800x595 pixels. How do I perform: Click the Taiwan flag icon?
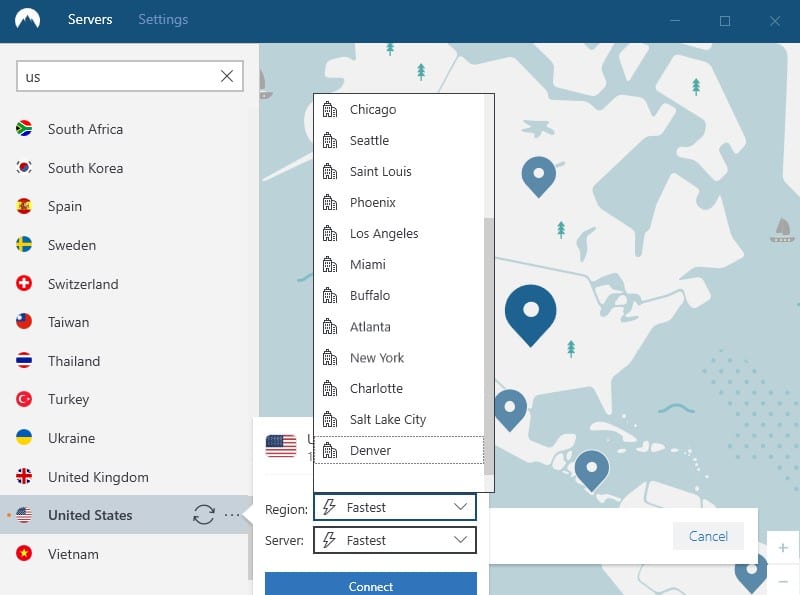coord(24,321)
